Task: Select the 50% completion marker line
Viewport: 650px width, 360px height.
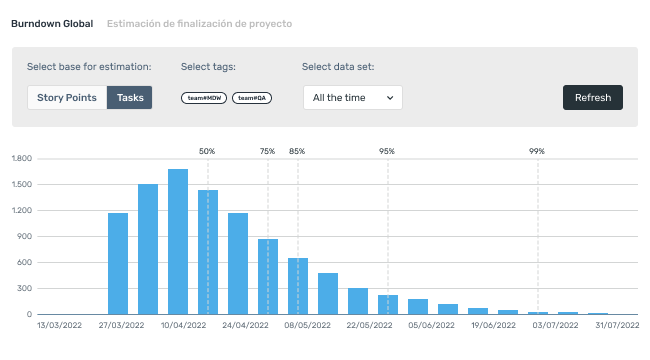Action: point(208,236)
